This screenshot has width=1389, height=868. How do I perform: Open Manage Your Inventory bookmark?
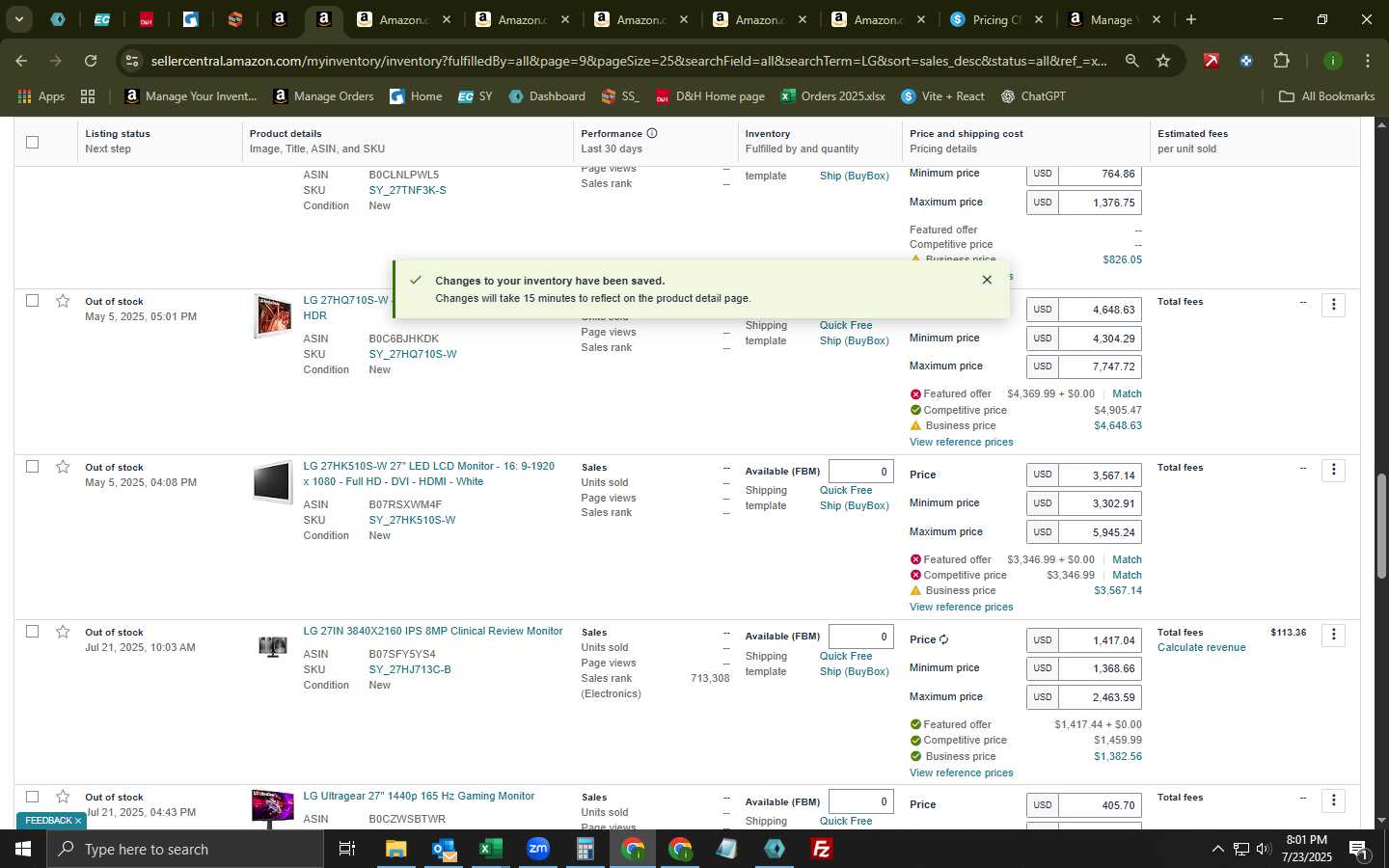click(x=191, y=96)
